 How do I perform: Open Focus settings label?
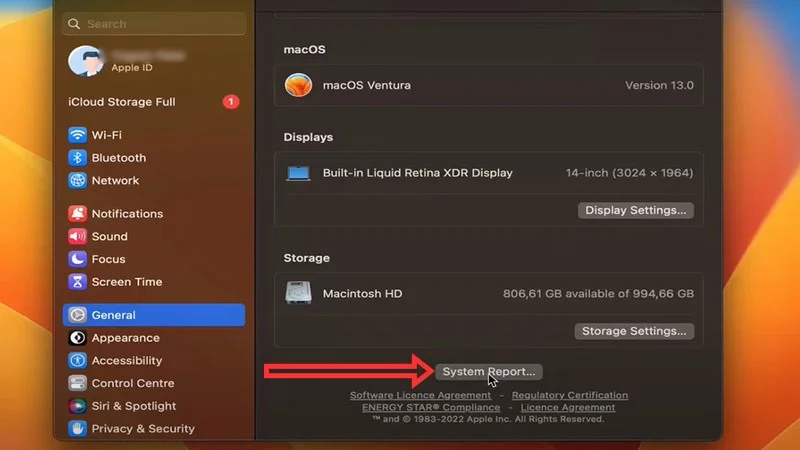click(108, 259)
